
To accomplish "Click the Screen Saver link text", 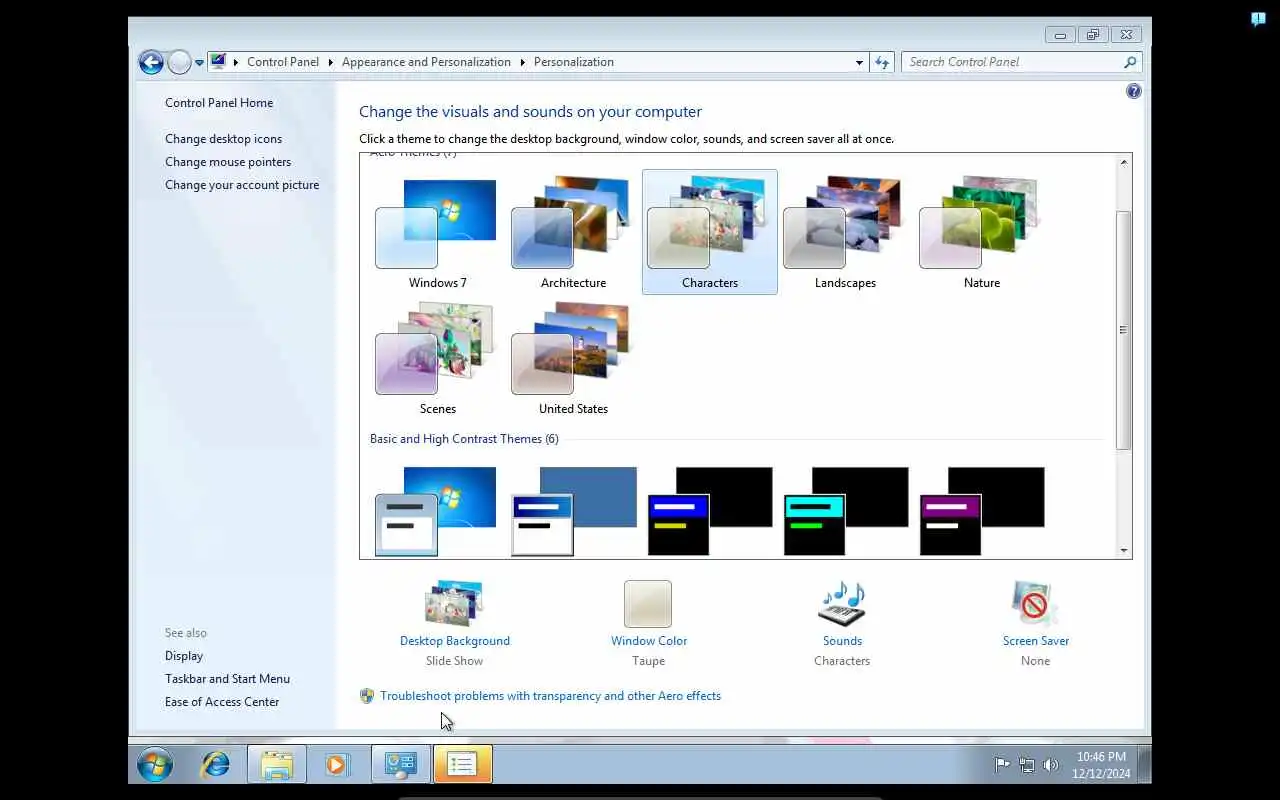I will (x=1036, y=641).
